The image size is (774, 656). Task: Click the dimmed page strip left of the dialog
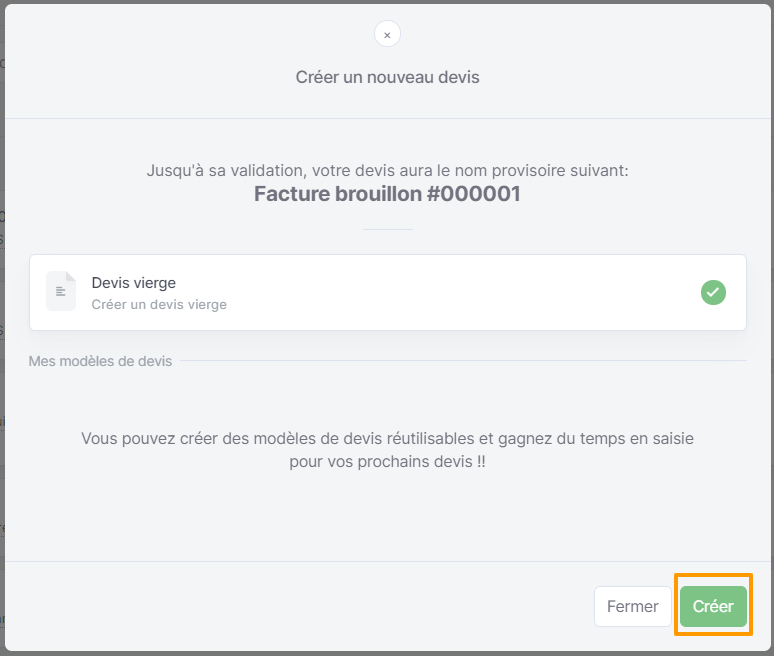click(x=2, y=328)
